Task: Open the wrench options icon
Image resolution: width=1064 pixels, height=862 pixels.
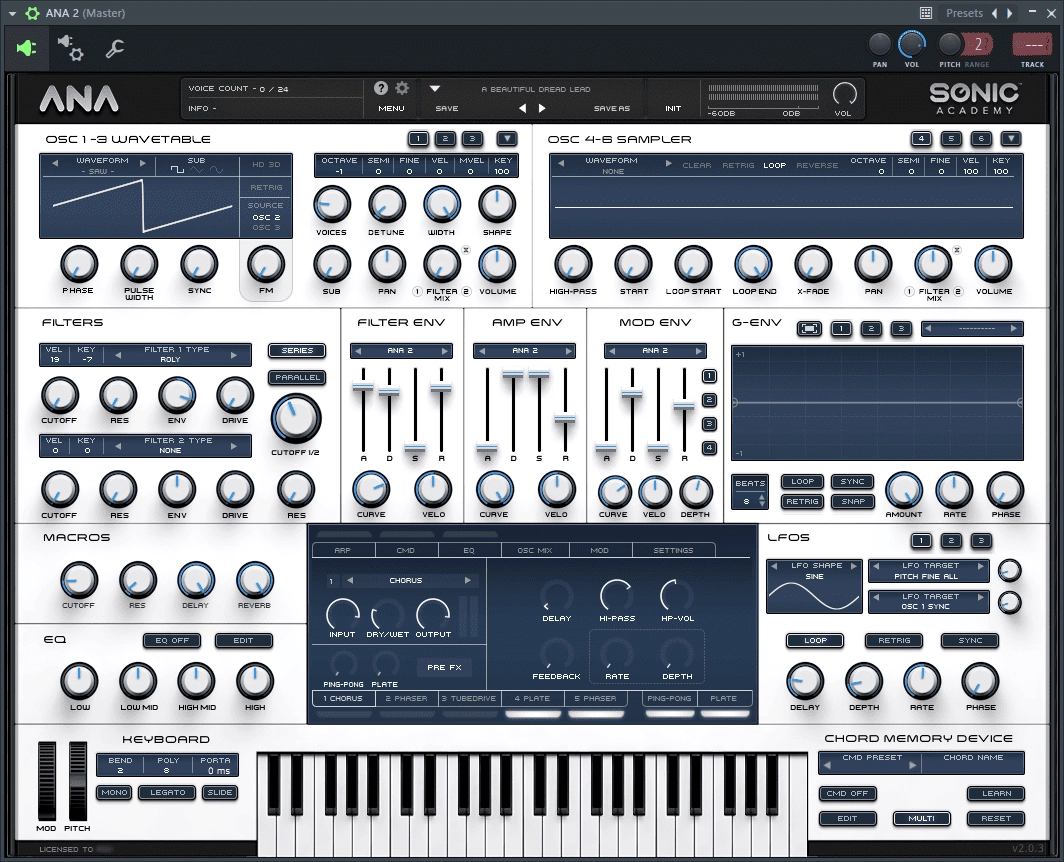Action: point(115,48)
